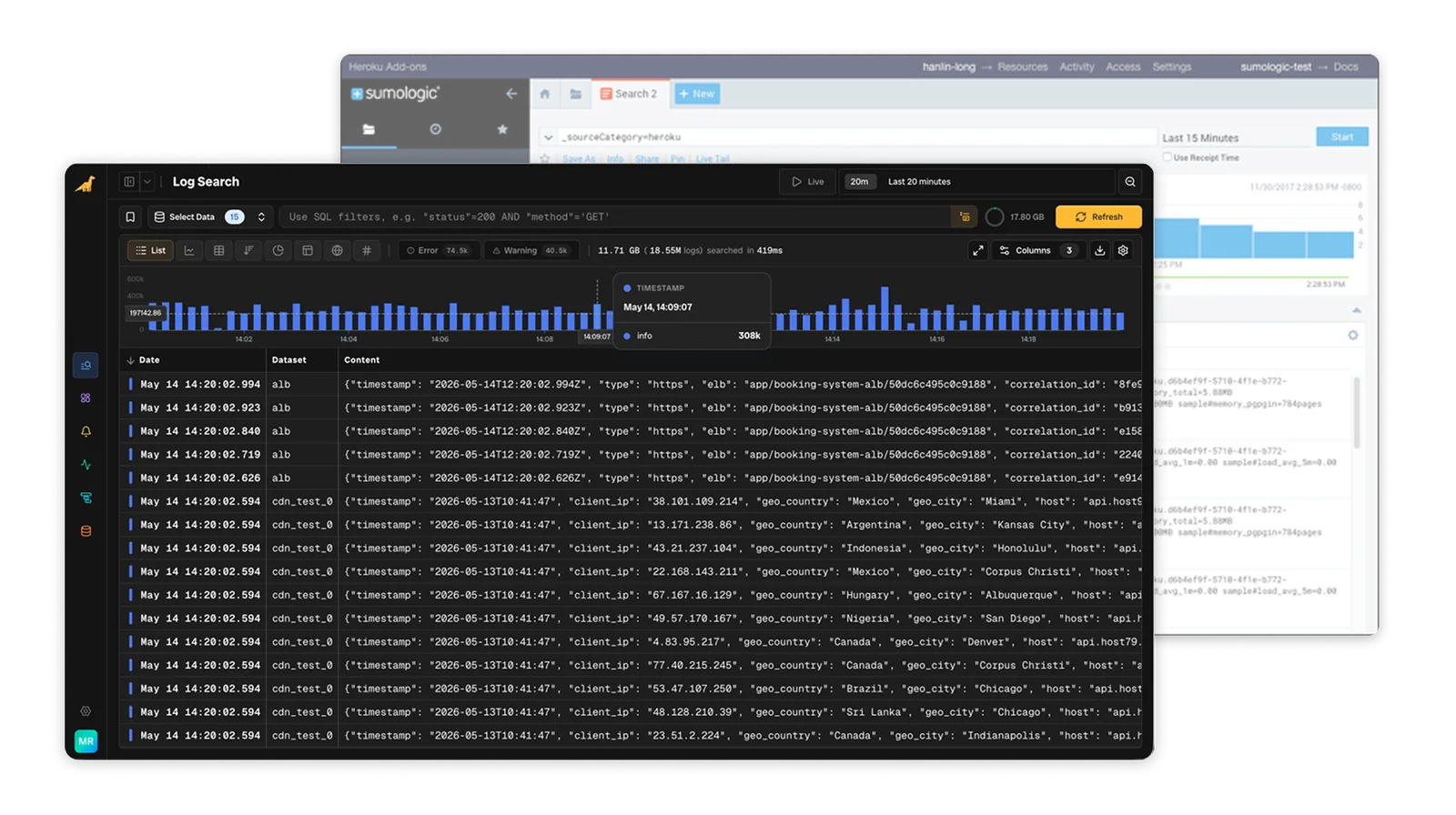This screenshot has height=815, width=1456.
Task: Open the purple integrations icon in sidebar
Action: tap(86, 398)
